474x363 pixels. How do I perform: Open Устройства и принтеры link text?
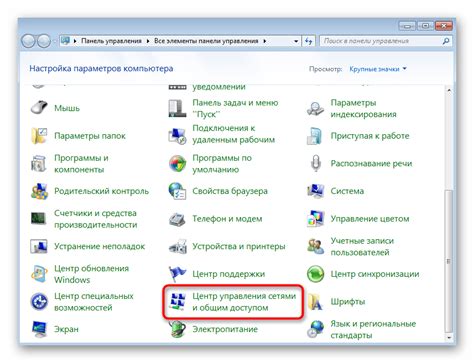point(239,246)
